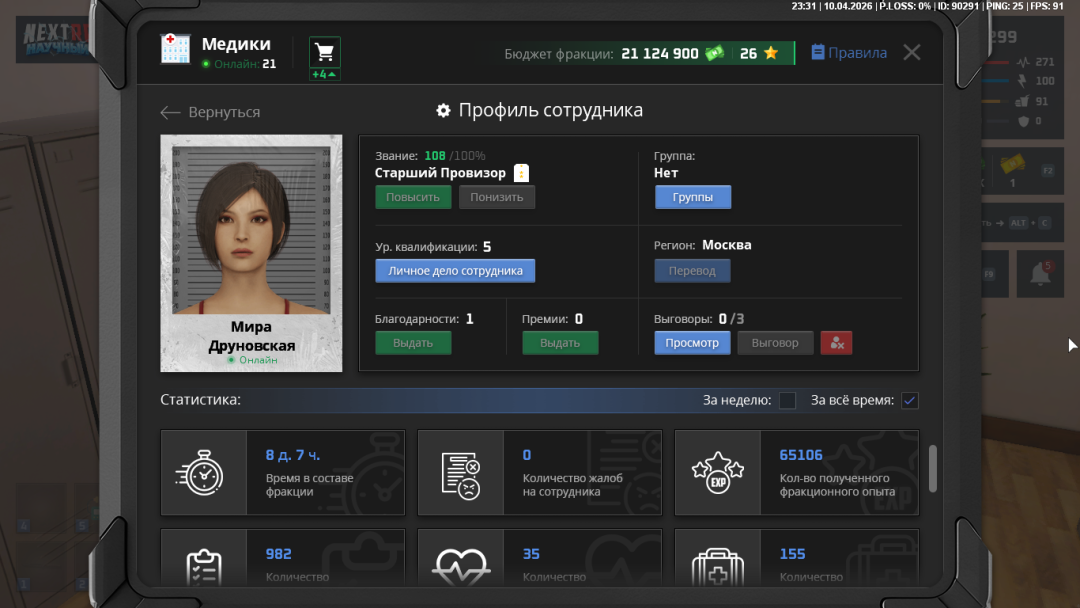Click the rank badge icon next to Старший Провизор

(x=521, y=171)
